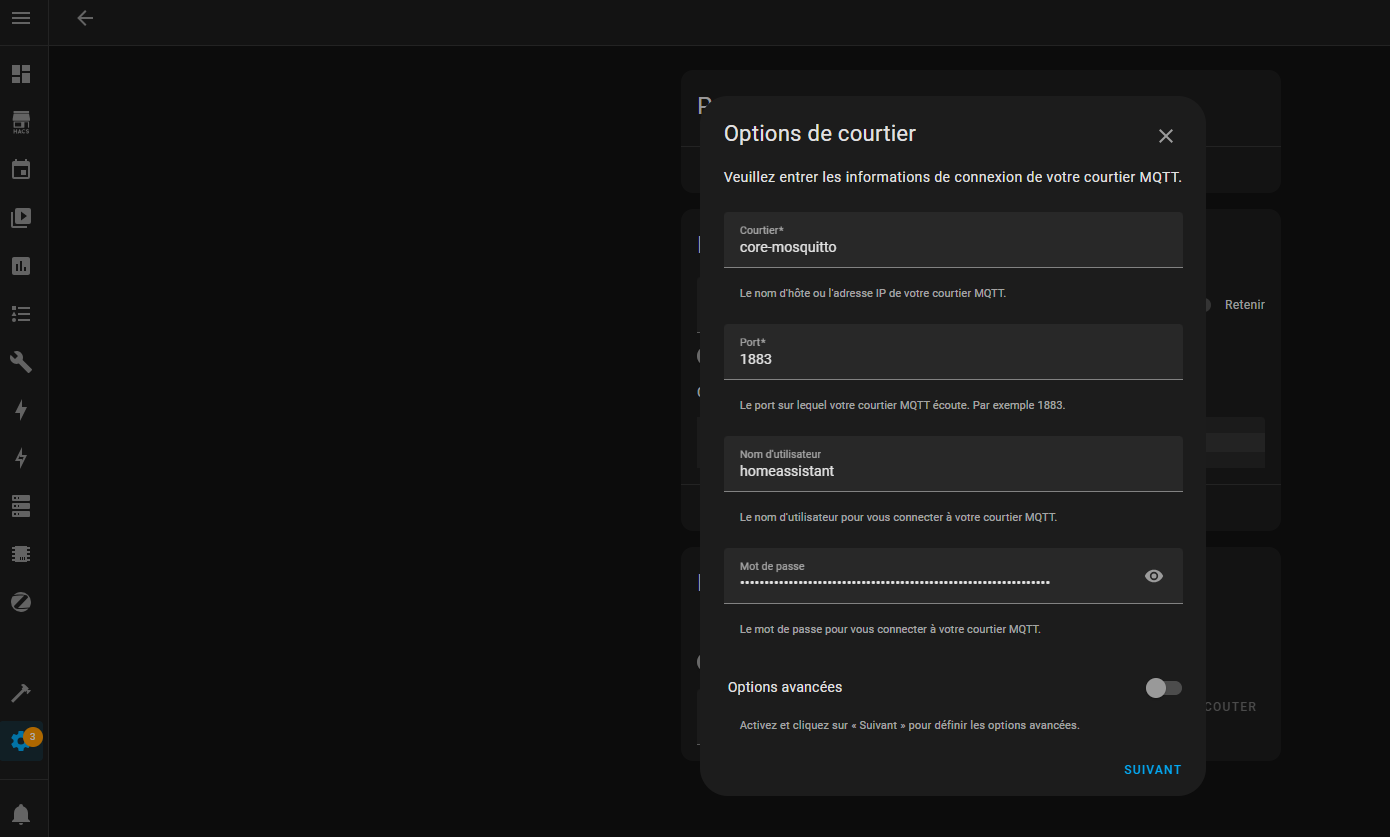Open the solid lightning bolt sidebar icon
Viewport: 1390px width, 837px height.
[21, 410]
